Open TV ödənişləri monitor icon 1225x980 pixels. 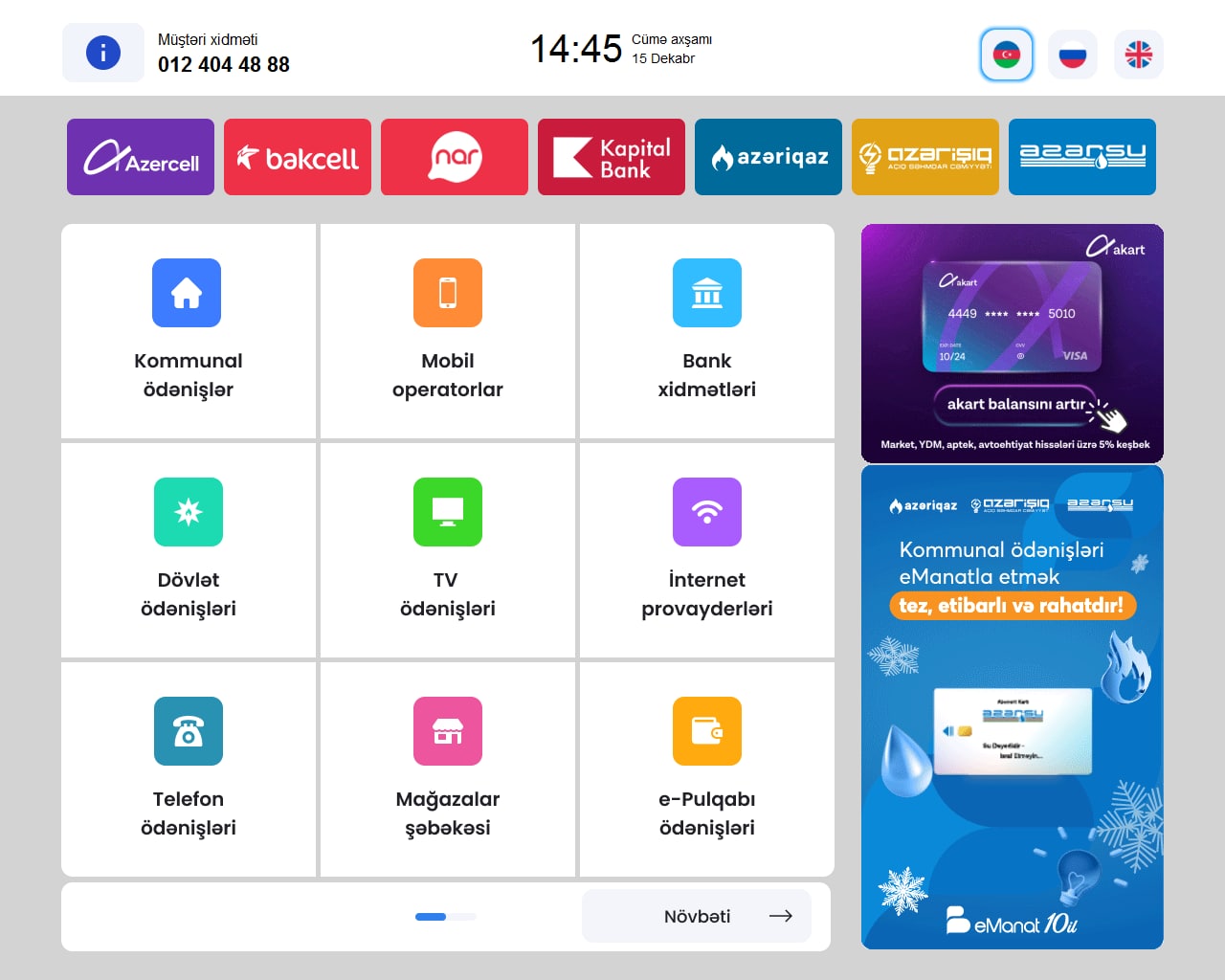[447, 512]
